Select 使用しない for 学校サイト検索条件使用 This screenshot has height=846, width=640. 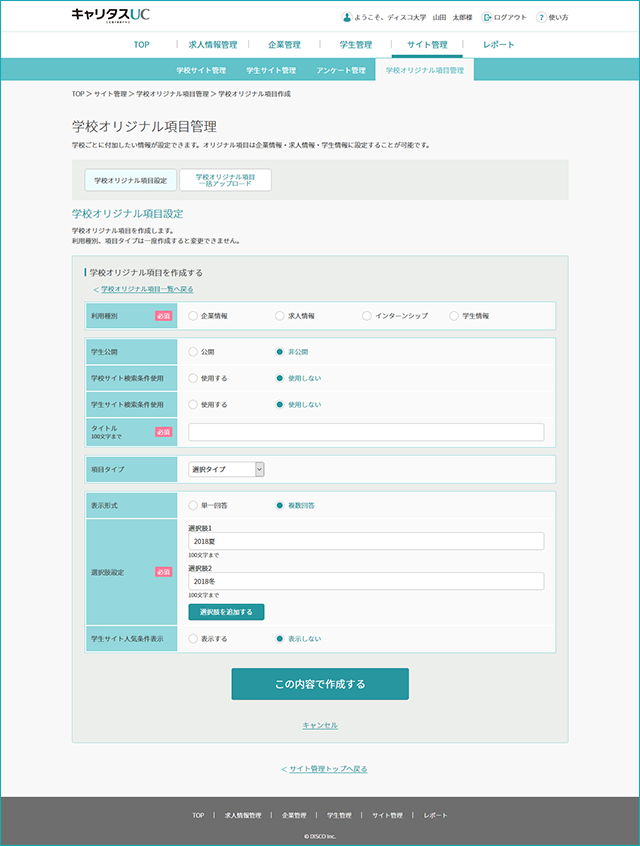[280, 378]
